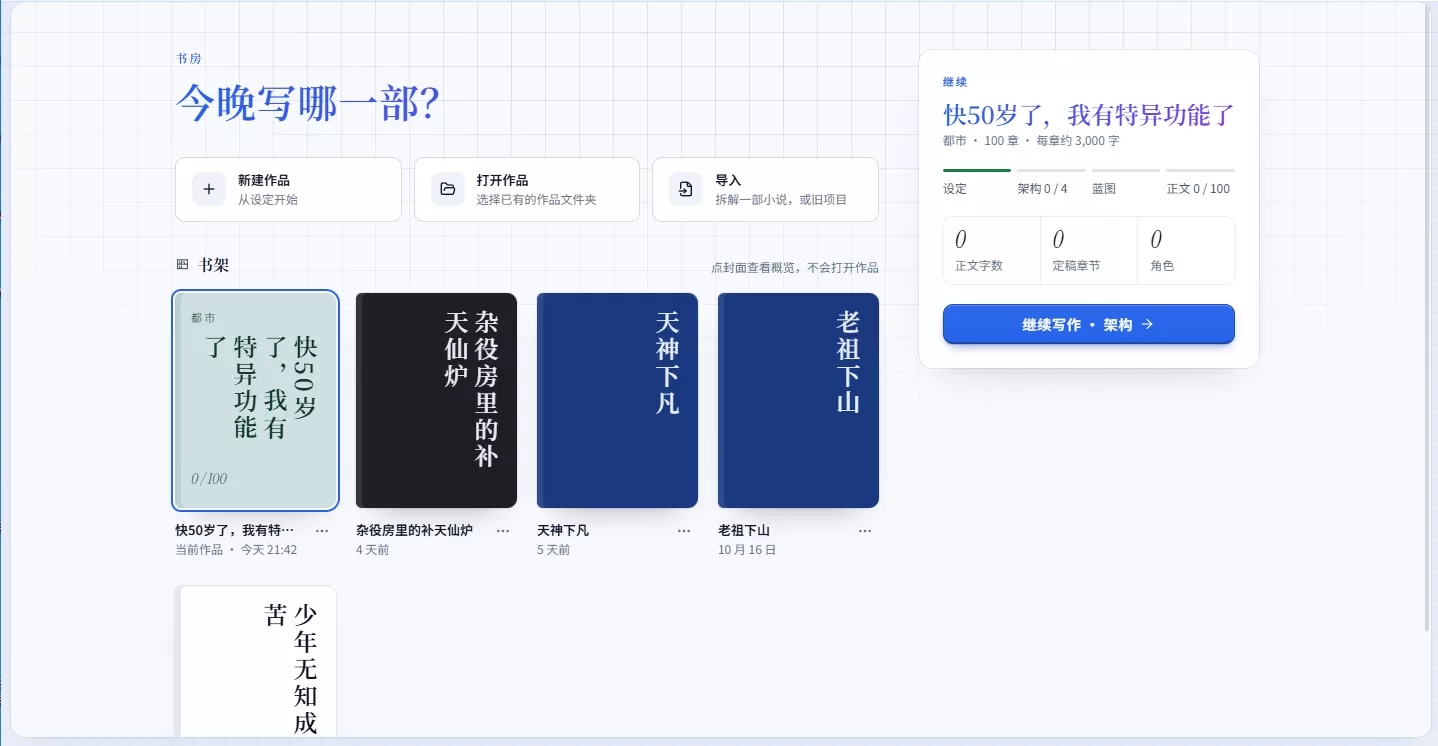
Task: Click the folder icon for 打开作品
Action: click(x=448, y=189)
